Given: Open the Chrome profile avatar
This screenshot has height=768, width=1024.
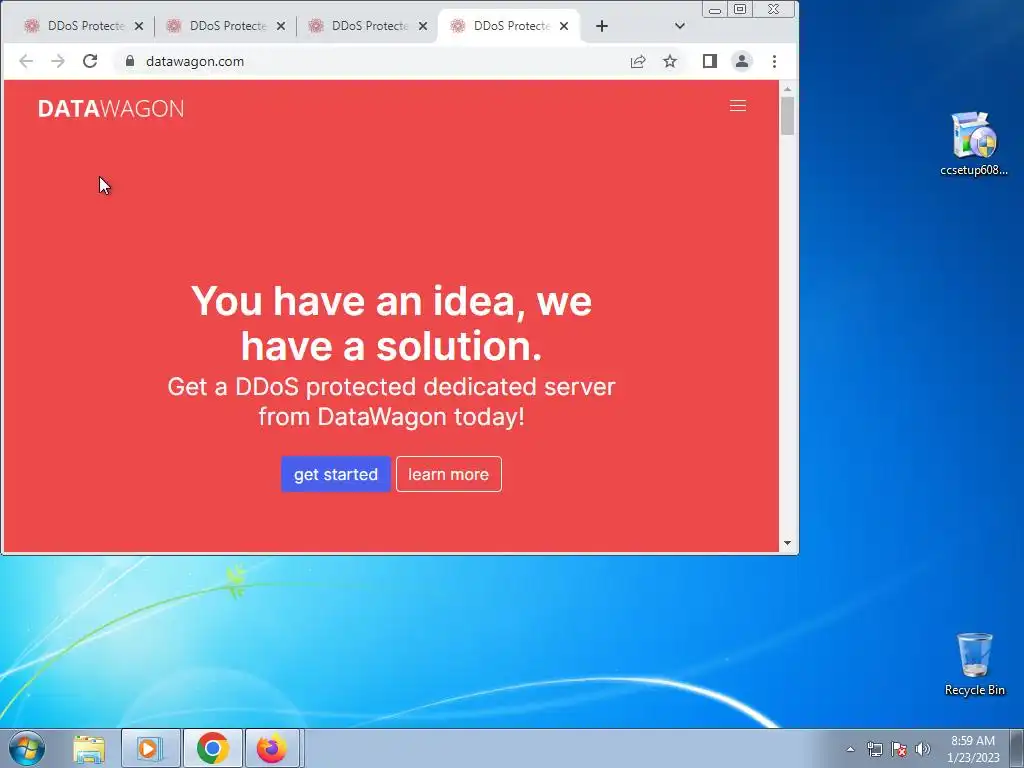Looking at the screenshot, I should tap(742, 61).
